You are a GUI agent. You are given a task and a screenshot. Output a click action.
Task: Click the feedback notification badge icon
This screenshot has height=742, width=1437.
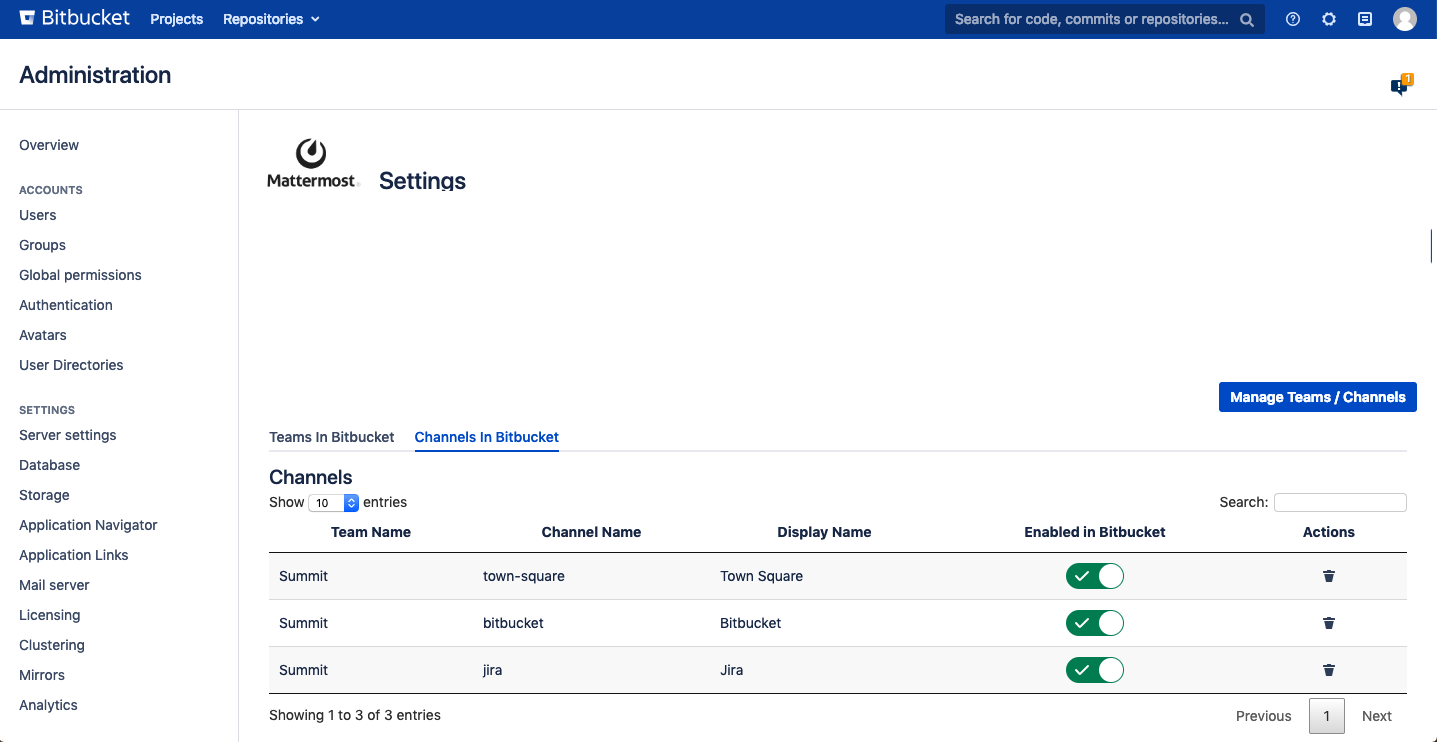(1400, 86)
